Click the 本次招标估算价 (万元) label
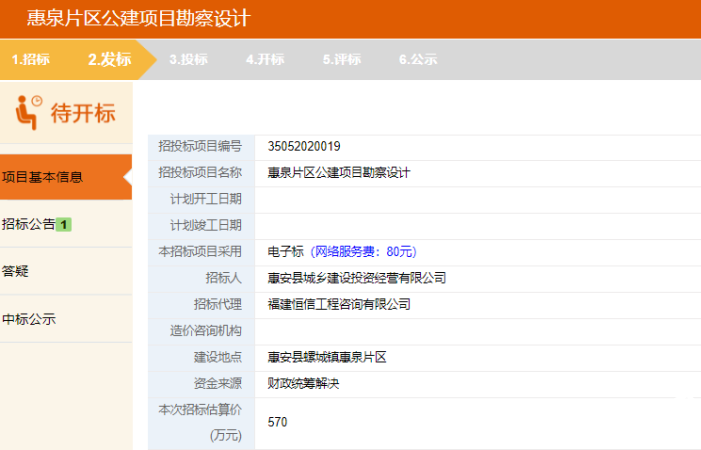Image resolution: width=701 pixels, height=450 pixels. coord(200,422)
